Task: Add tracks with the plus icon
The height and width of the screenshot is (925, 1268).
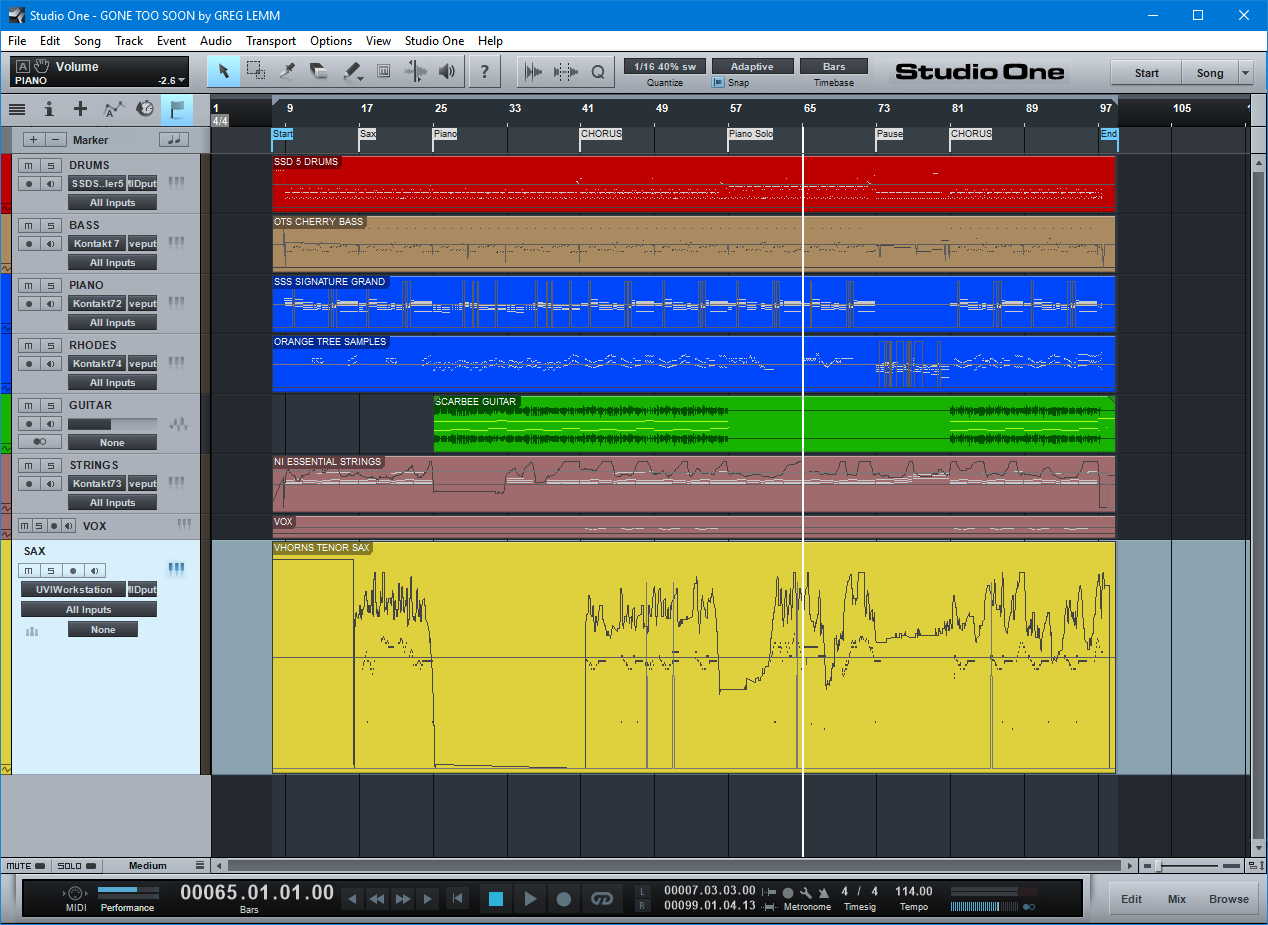Action: click(81, 109)
